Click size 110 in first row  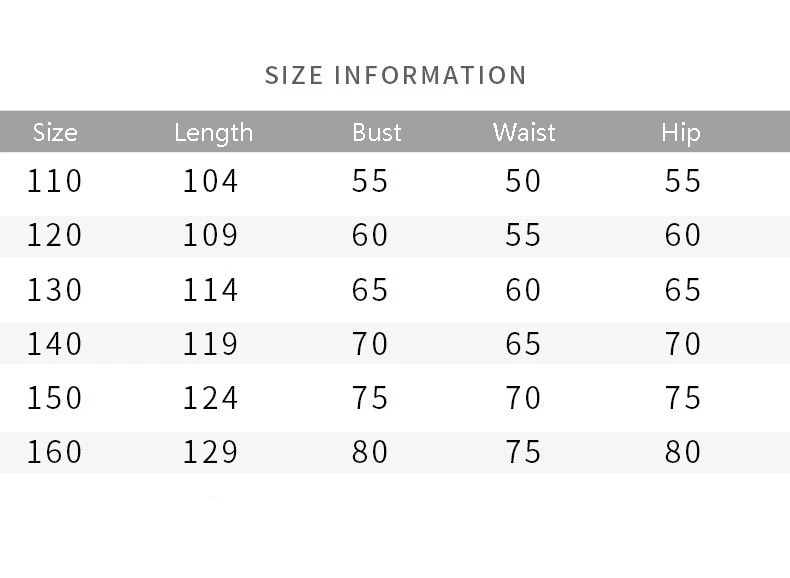click(54, 180)
